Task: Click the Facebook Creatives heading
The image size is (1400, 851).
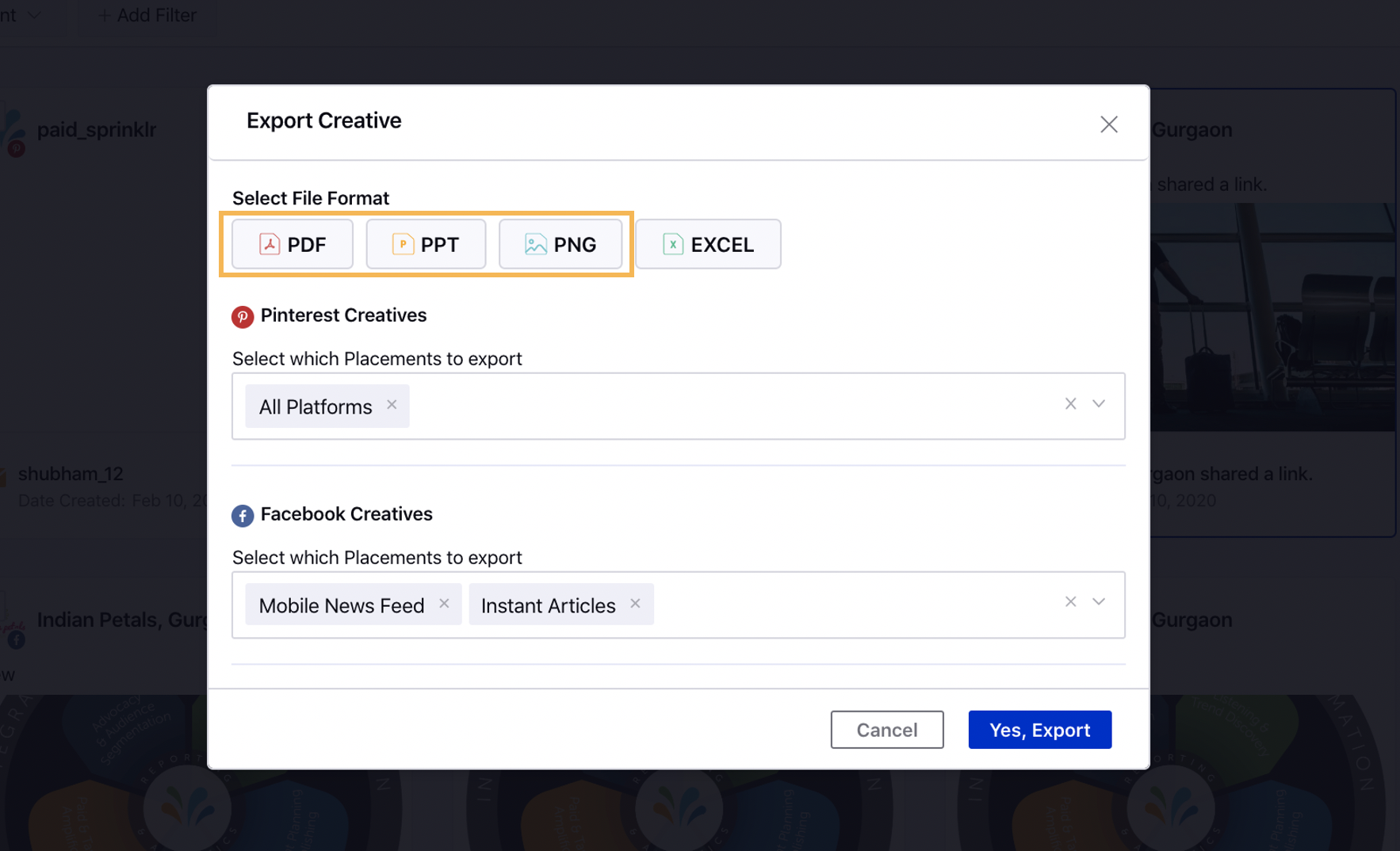Action: click(346, 514)
